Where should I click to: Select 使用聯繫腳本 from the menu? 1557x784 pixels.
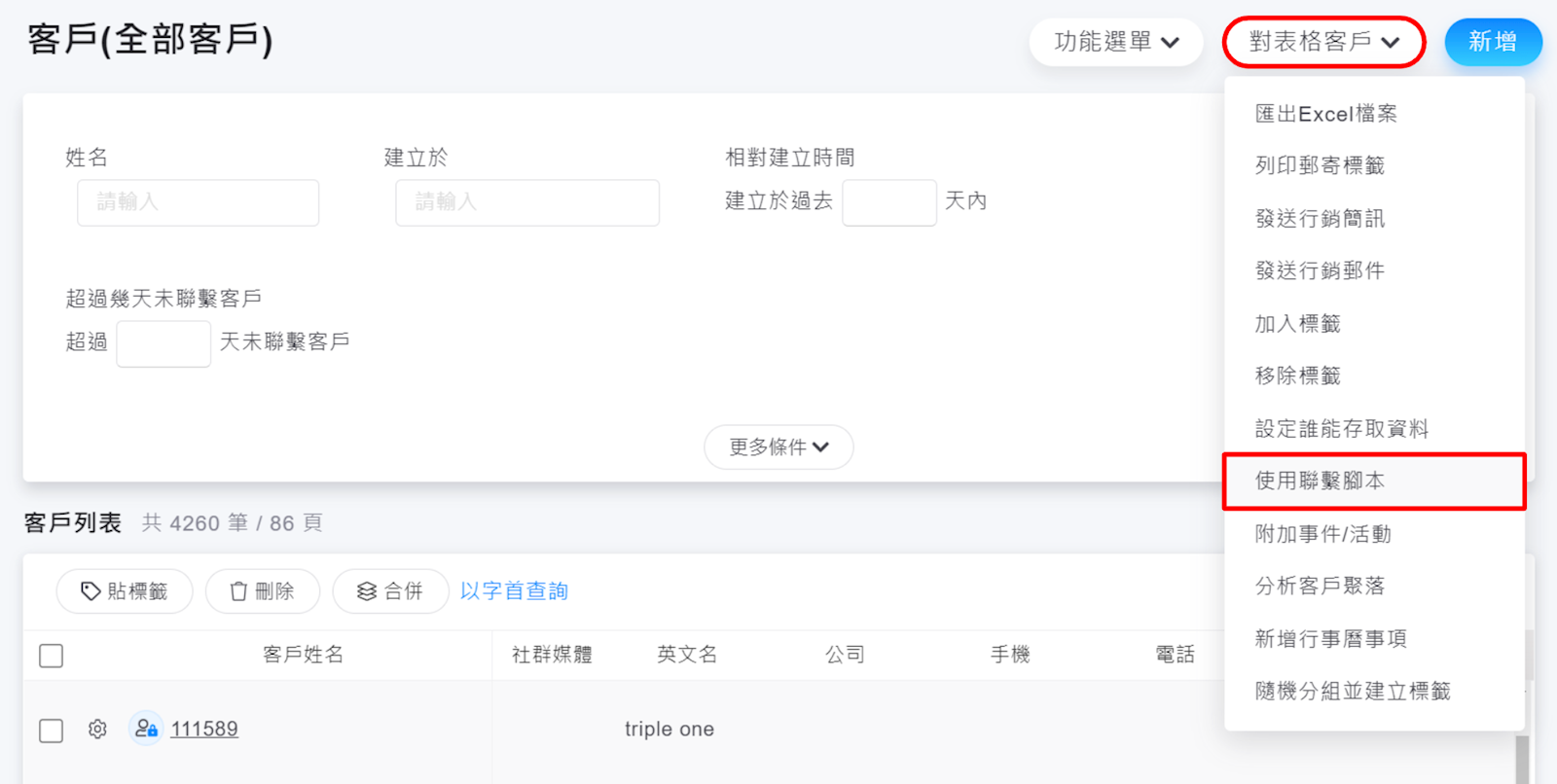coord(1320,481)
